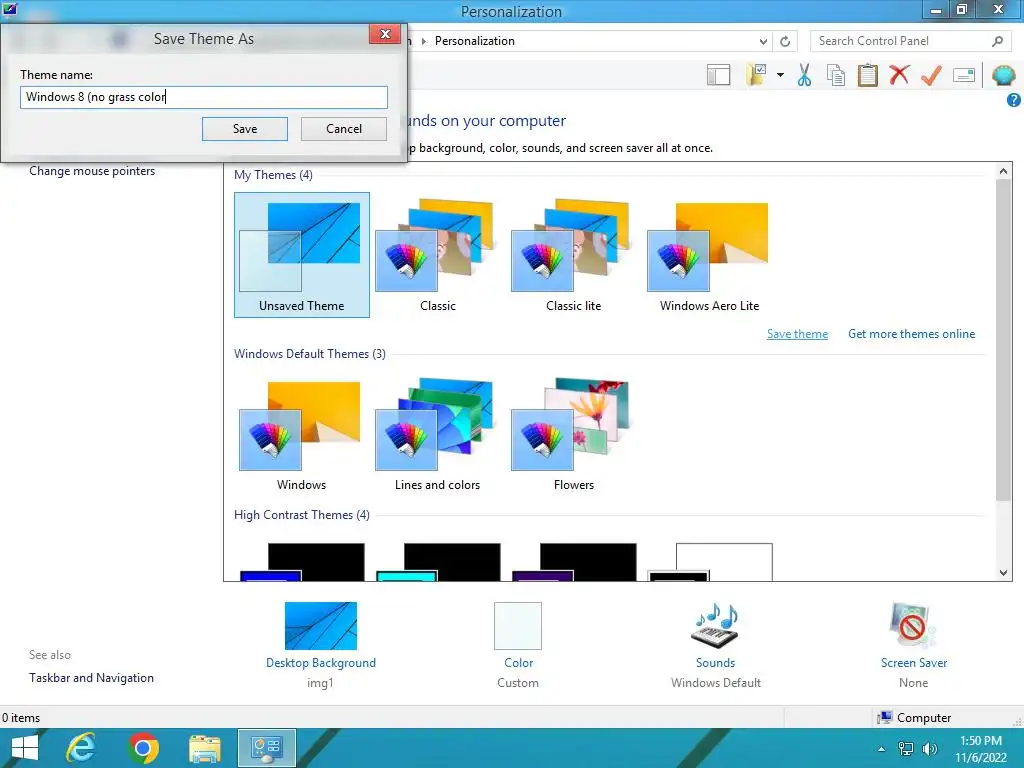1024x768 pixels.
Task: Select the Flowers theme
Action: coord(573,434)
